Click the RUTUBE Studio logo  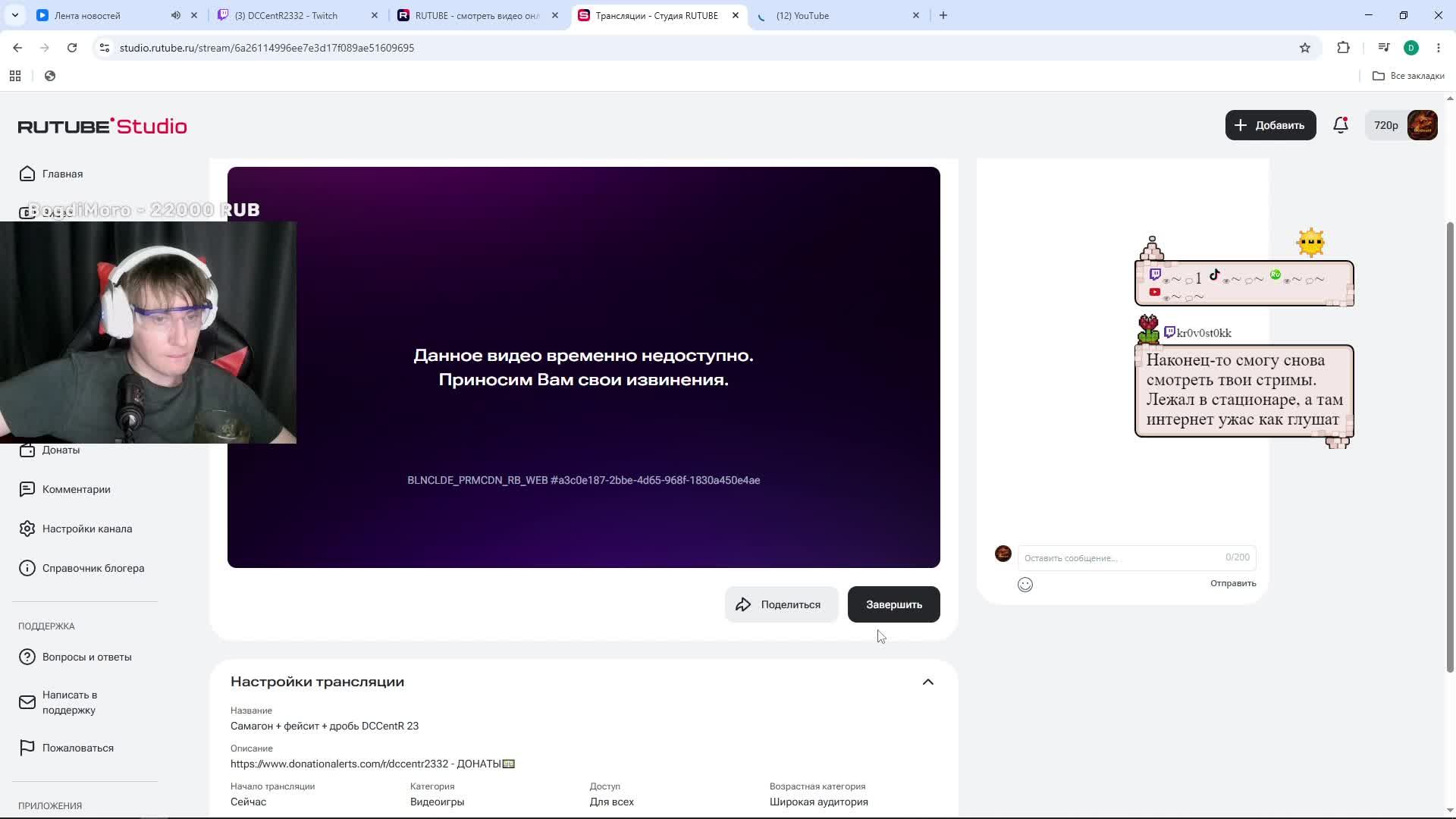(102, 126)
